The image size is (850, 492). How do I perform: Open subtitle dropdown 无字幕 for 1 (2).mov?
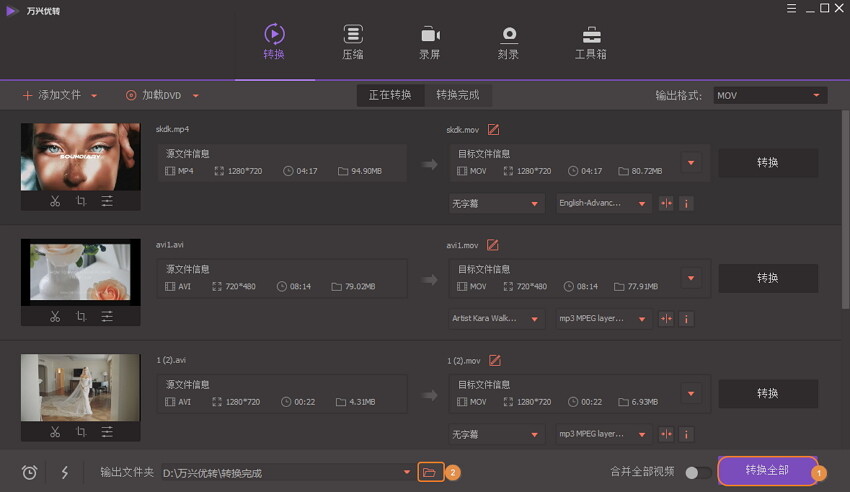pyautogui.click(x=496, y=434)
